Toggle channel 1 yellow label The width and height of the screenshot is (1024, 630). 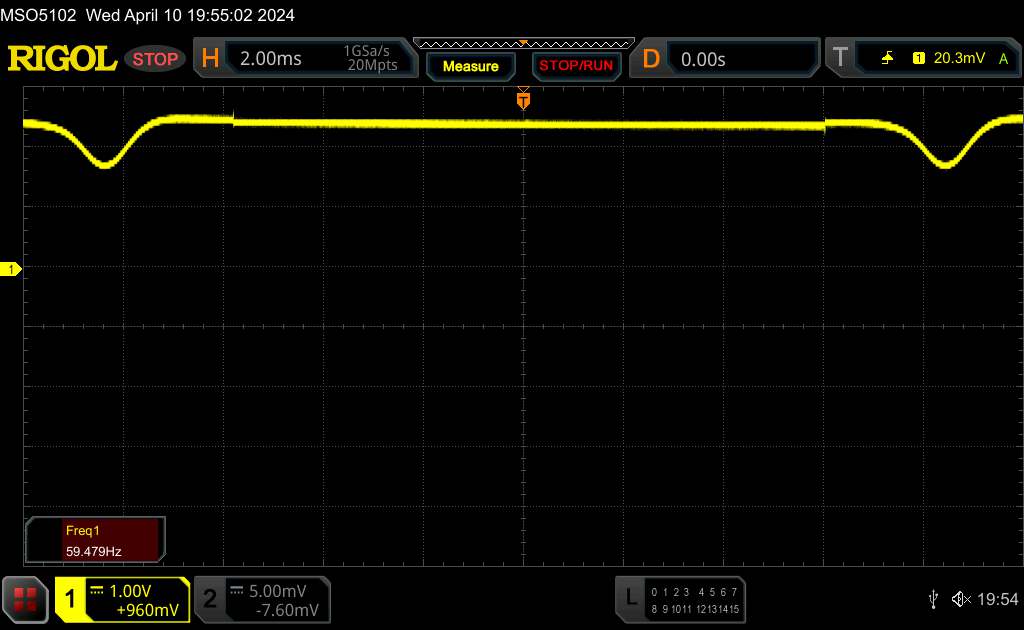click(x=70, y=599)
